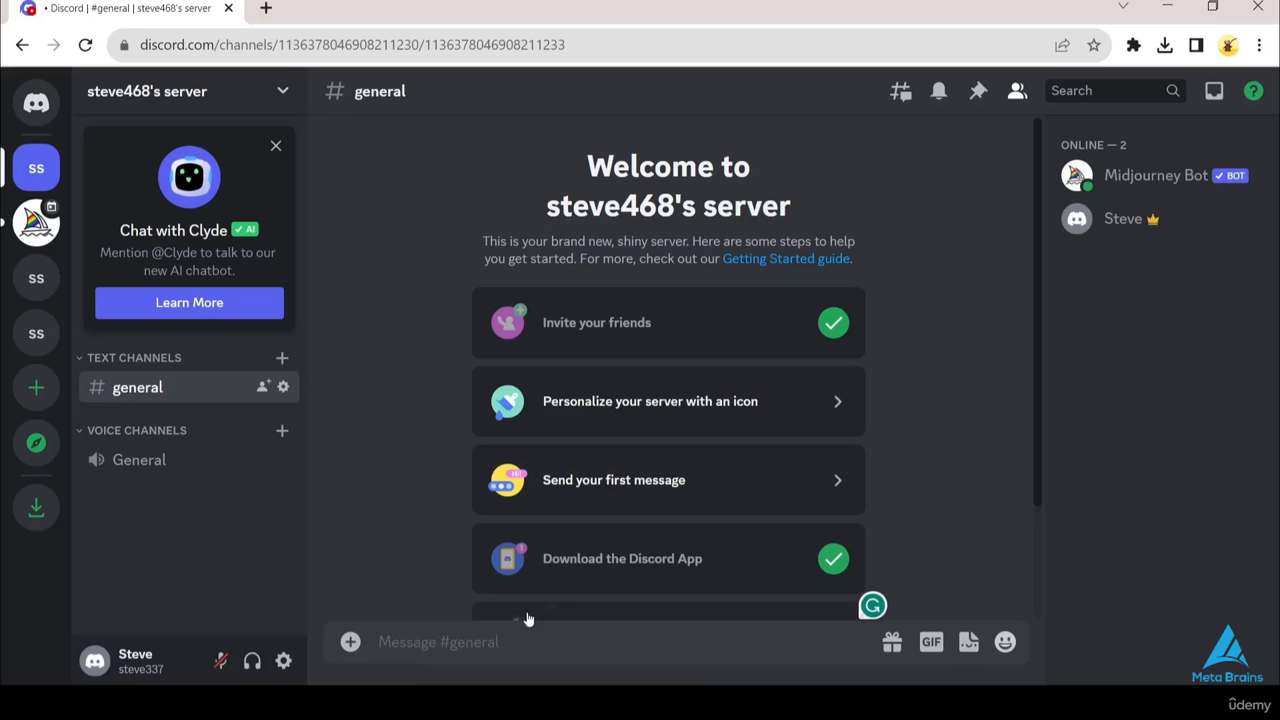
Task: Click Invite your friends card
Action: pos(668,323)
